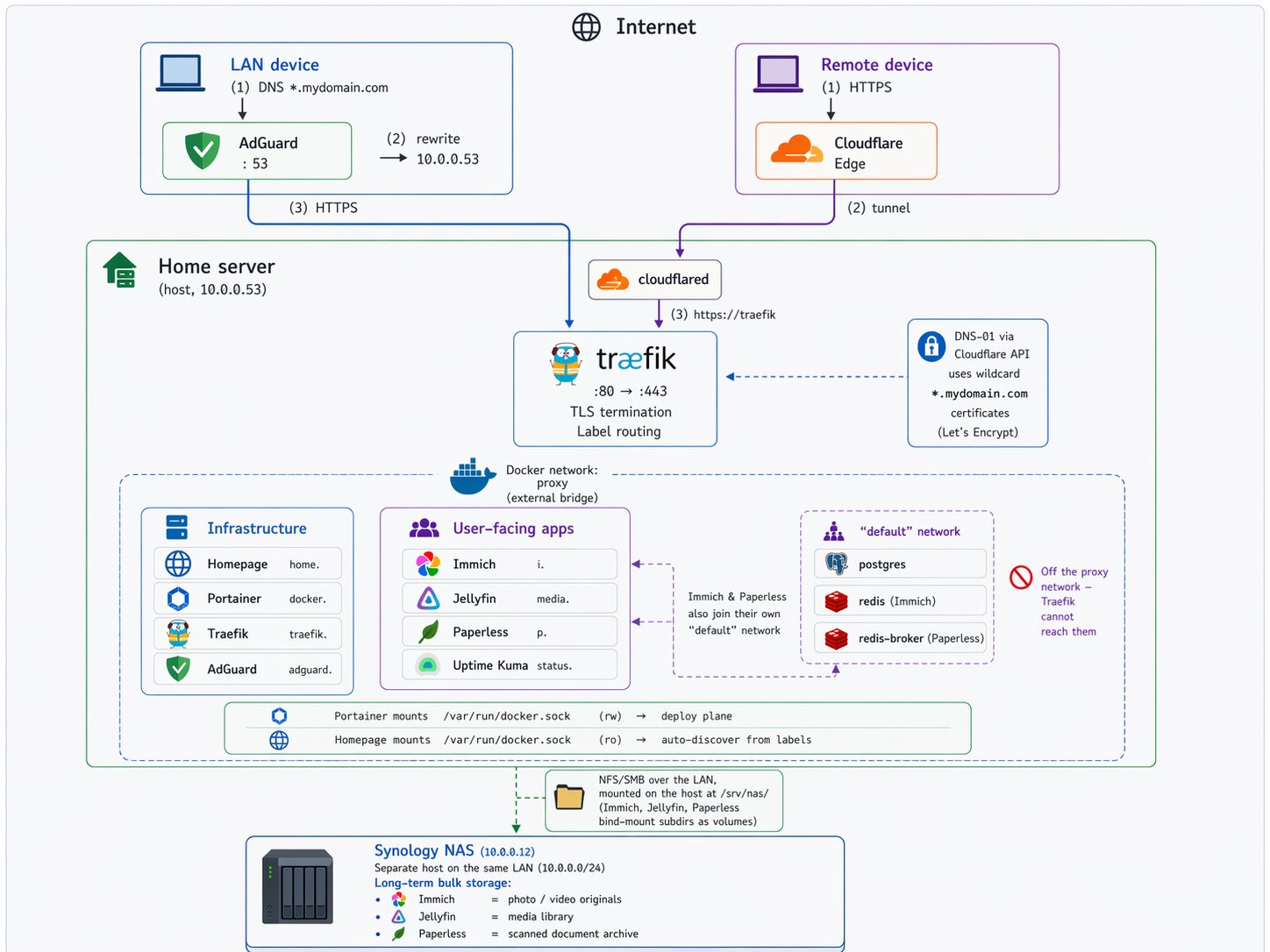This screenshot has height=952, width=1270.
Task: Click the "docker." subdomain next to Portainer
Action: pyautogui.click(x=308, y=599)
